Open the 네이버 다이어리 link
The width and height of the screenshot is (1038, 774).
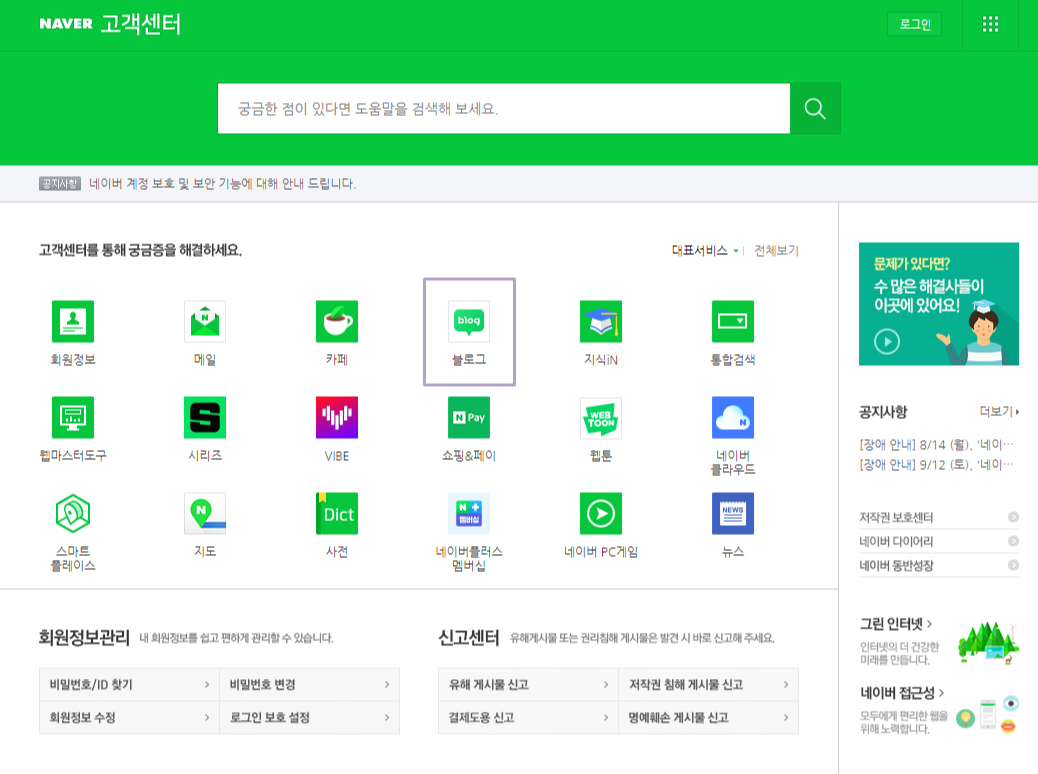[939, 541]
